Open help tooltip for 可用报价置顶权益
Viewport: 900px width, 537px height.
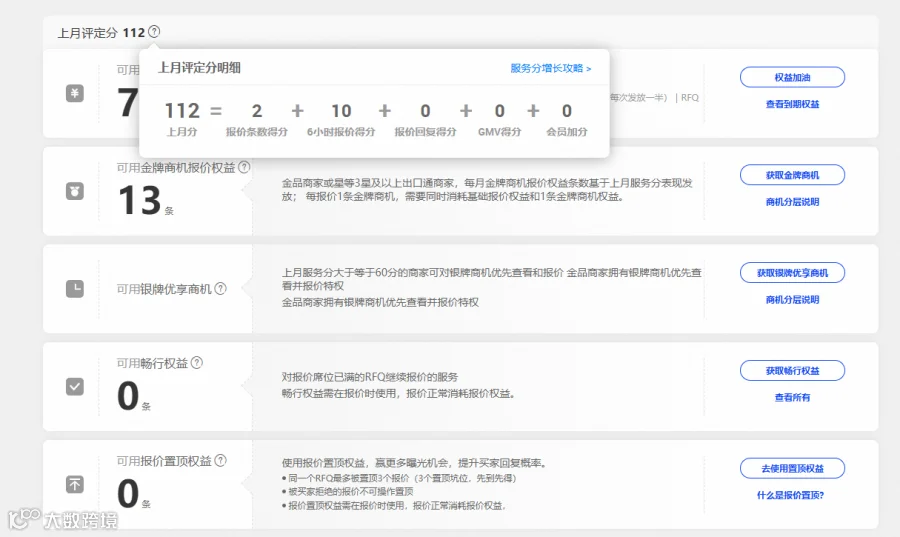220,461
